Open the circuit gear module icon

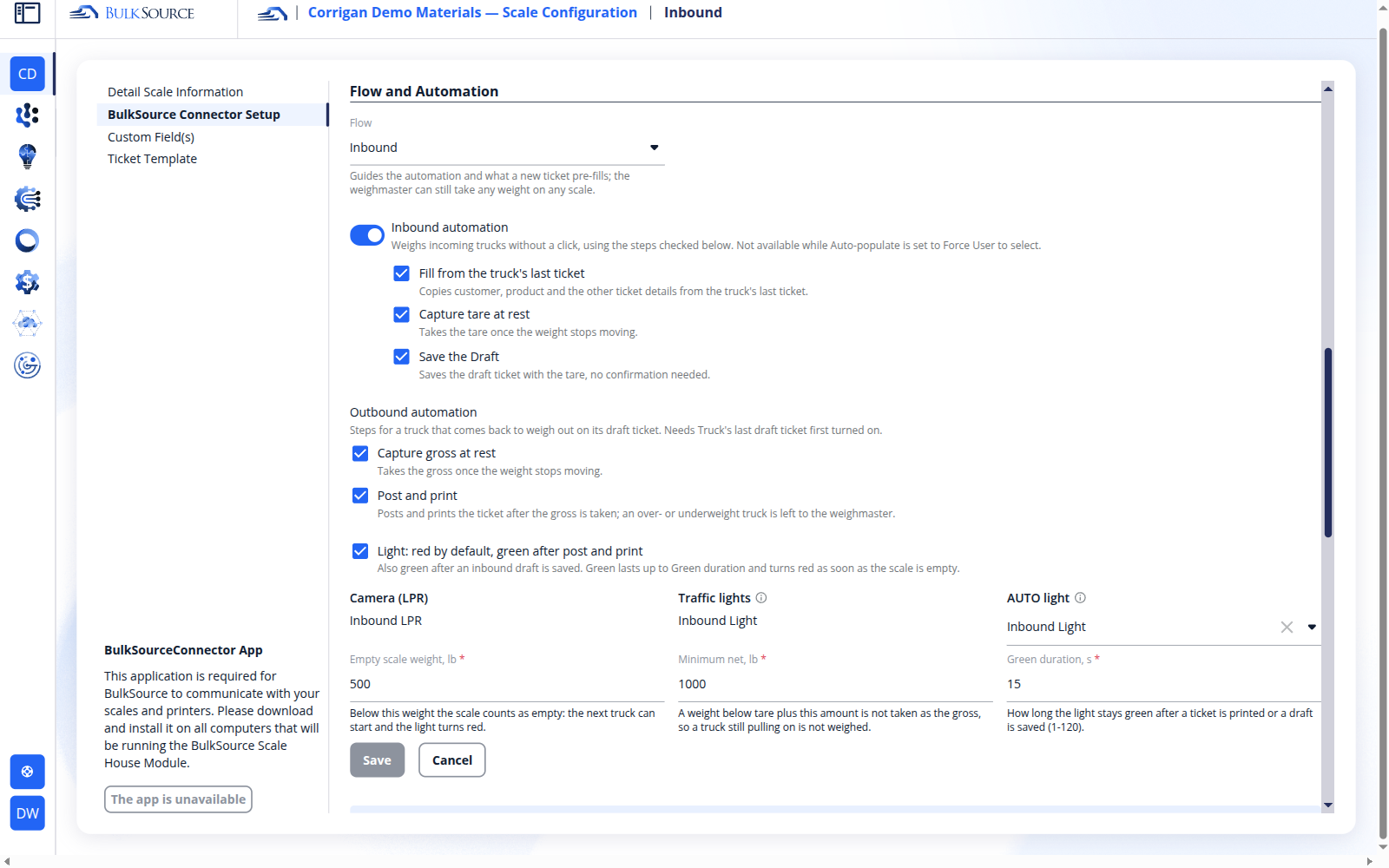(x=28, y=199)
